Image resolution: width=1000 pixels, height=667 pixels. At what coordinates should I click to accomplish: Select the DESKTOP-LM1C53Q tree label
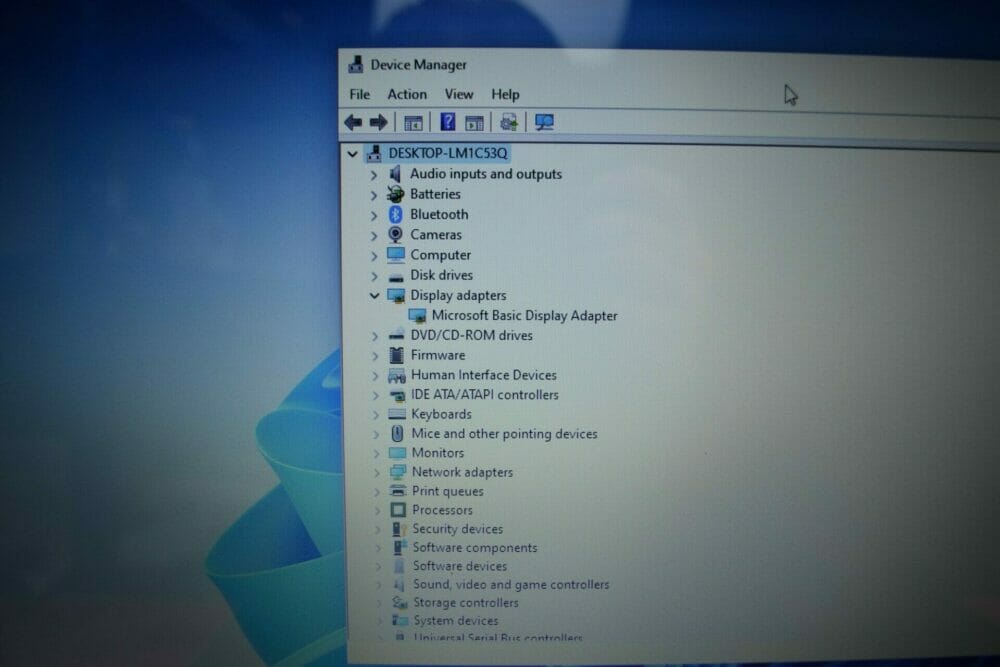(448, 153)
